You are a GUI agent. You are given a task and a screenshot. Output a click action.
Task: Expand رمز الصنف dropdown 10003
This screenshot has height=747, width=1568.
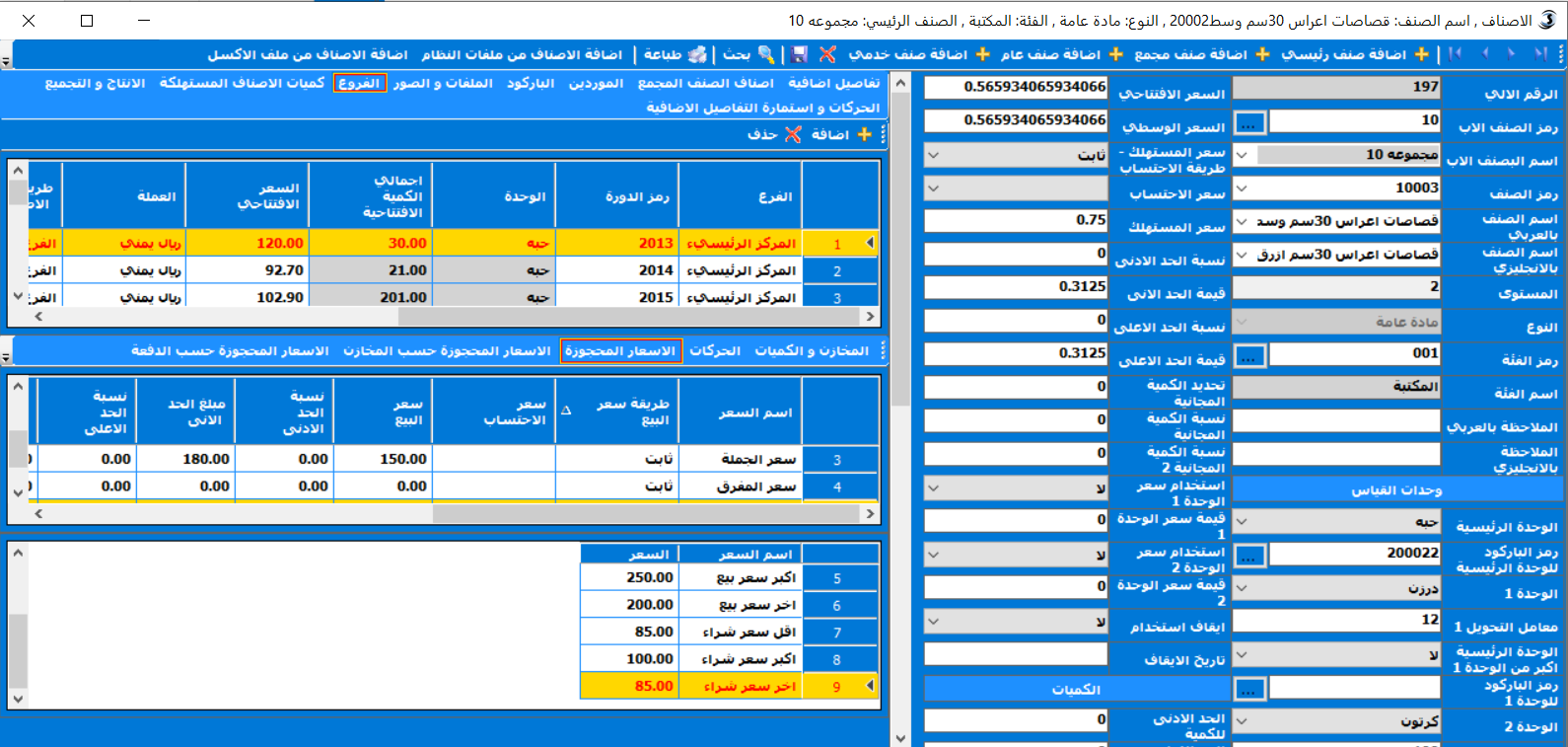[1242, 187]
